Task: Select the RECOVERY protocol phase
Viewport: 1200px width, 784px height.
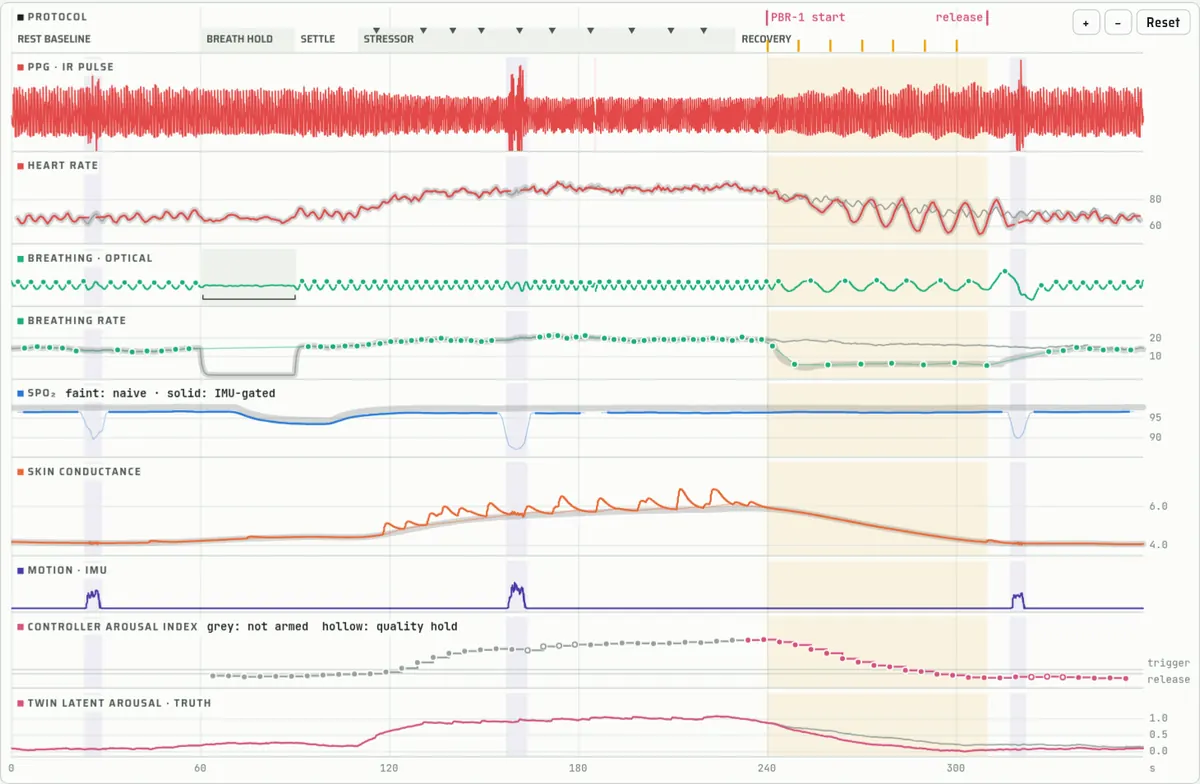Action: click(766, 39)
